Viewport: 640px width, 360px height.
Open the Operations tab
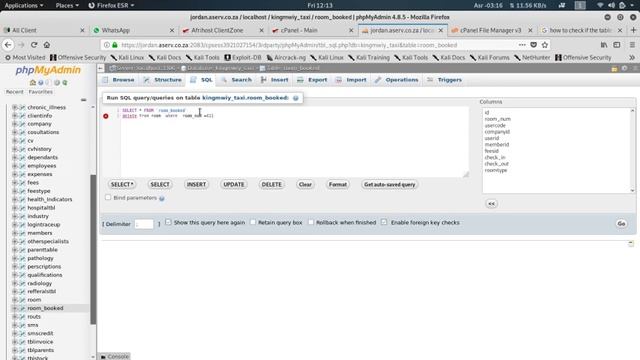[x=397, y=80]
